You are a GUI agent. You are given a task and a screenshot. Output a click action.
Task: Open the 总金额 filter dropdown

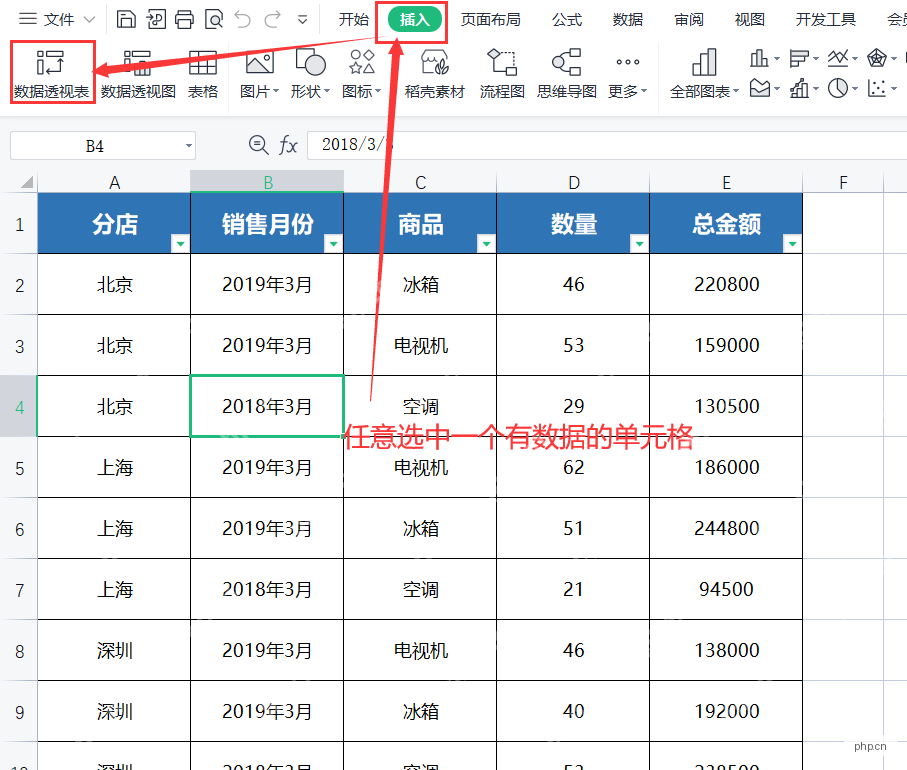tap(792, 244)
